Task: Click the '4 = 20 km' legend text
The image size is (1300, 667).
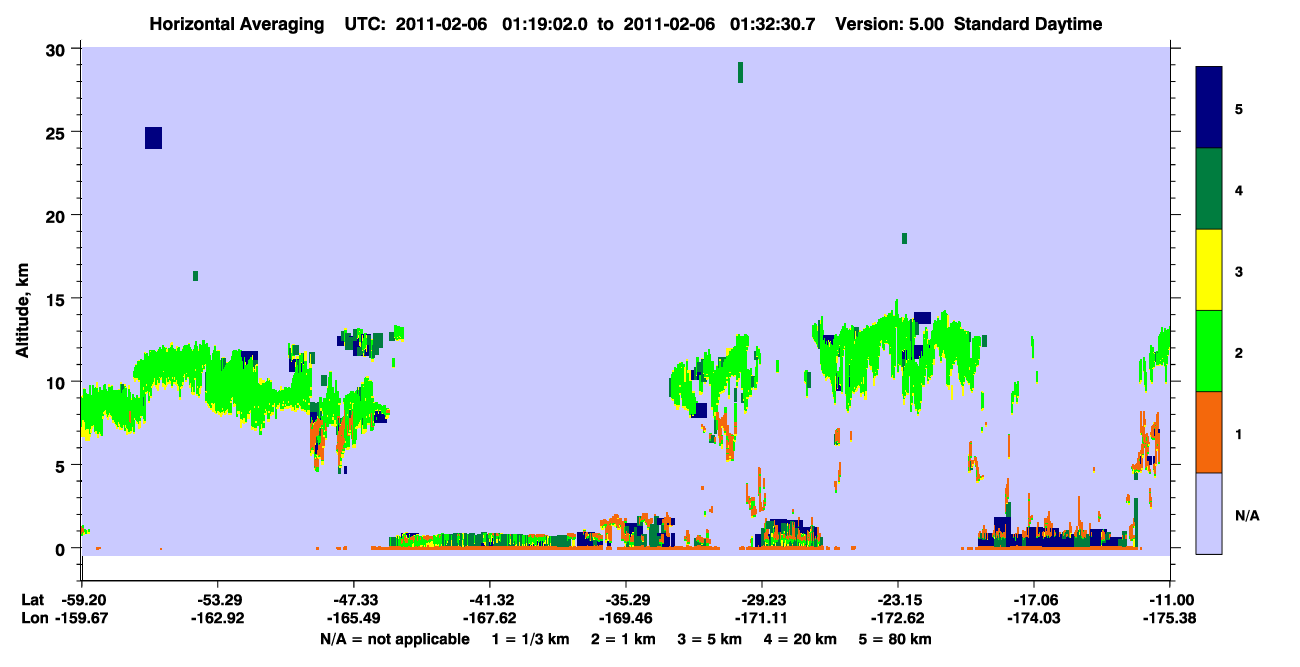Action: [x=802, y=639]
